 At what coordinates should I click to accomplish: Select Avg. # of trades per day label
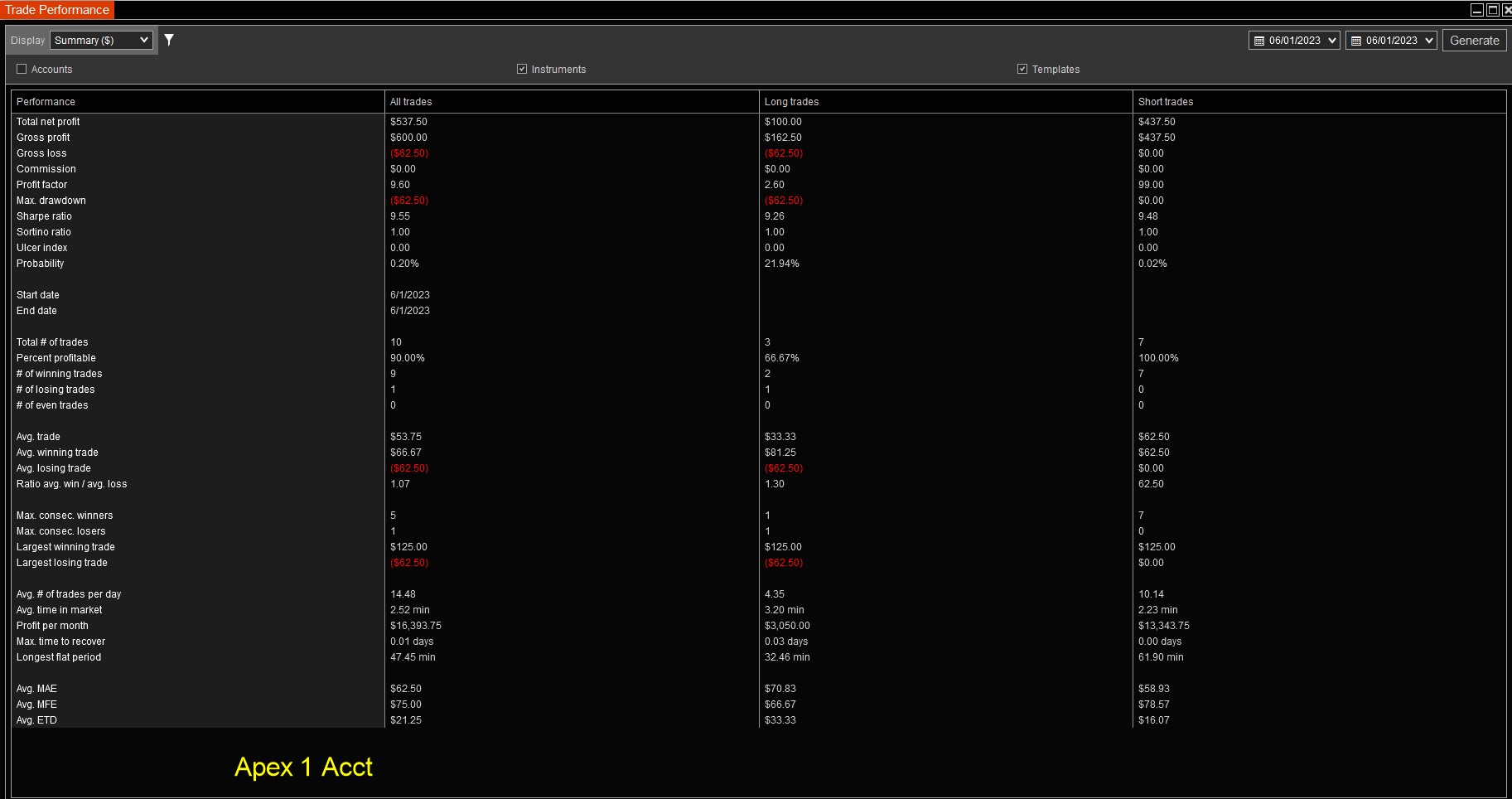tap(69, 594)
